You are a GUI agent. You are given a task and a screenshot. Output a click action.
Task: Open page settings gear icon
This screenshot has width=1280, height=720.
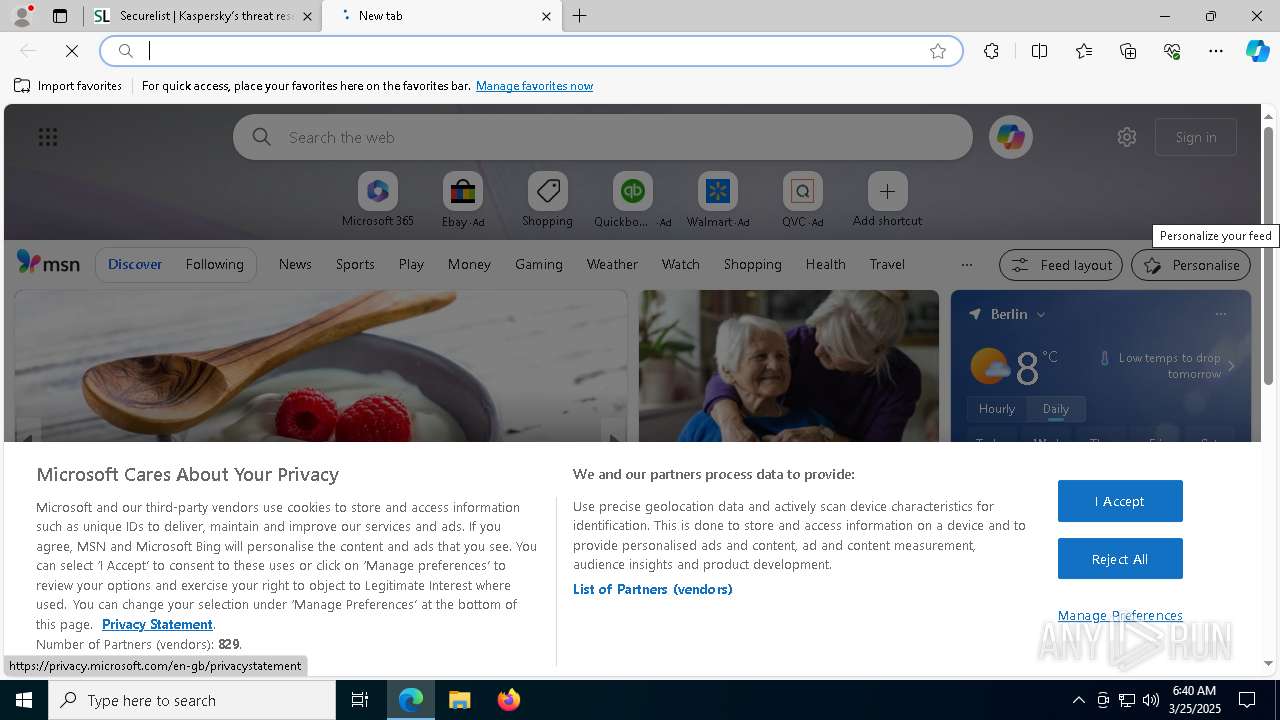tap(1127, 137)
